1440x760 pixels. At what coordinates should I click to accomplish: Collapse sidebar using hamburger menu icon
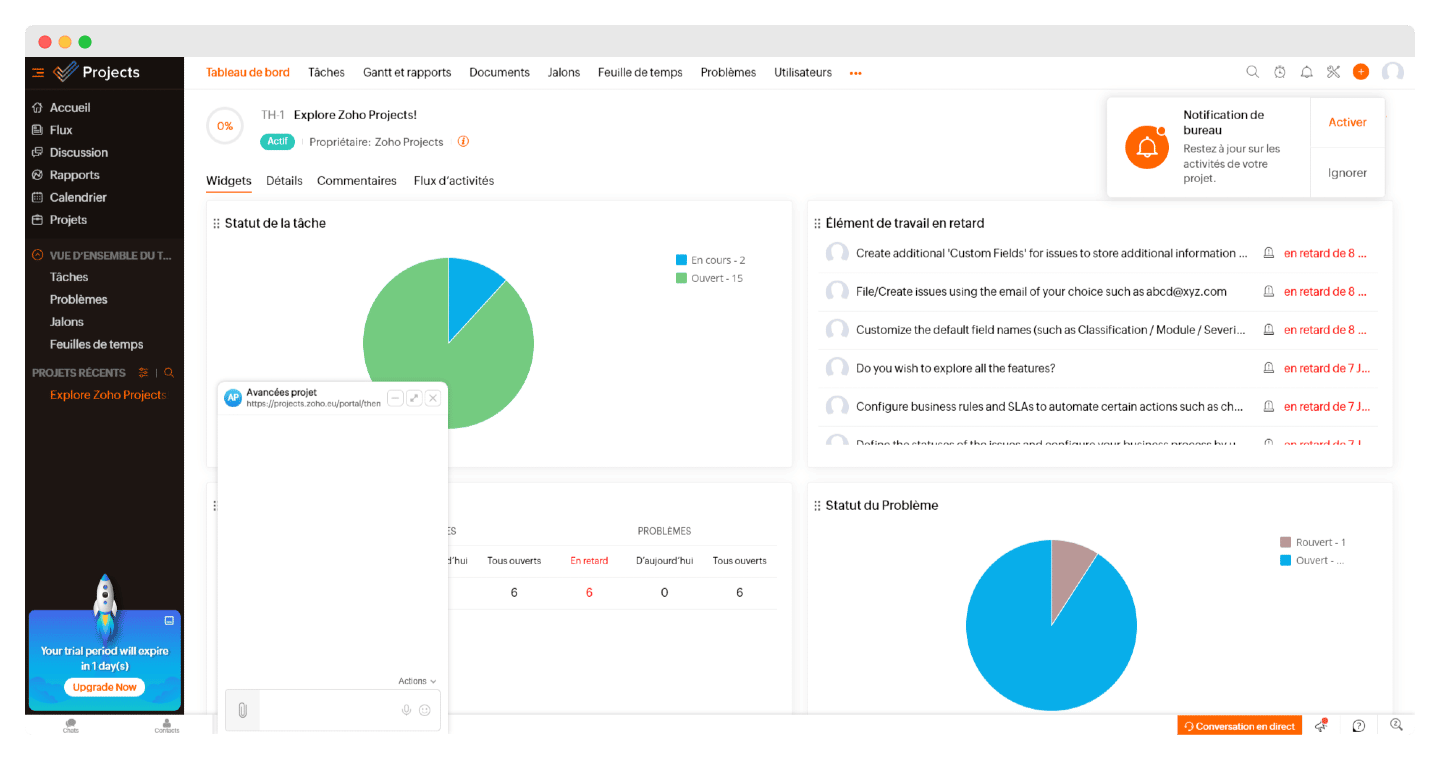[38, 72]
